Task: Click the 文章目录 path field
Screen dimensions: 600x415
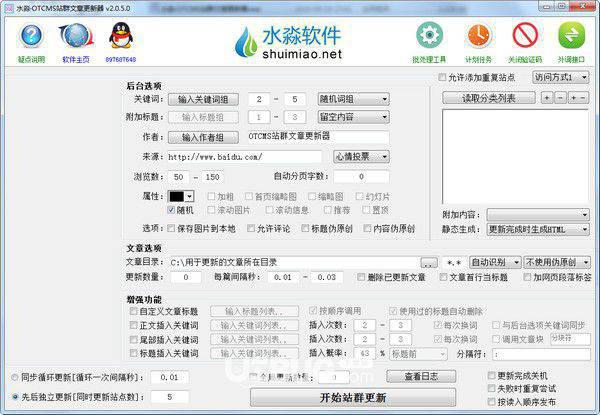Action: 293,262
